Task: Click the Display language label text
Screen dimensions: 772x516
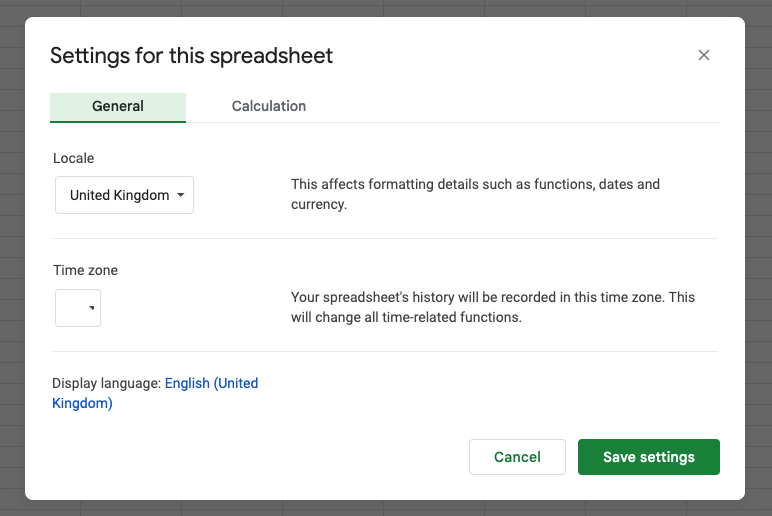Action: pos(106,383)
